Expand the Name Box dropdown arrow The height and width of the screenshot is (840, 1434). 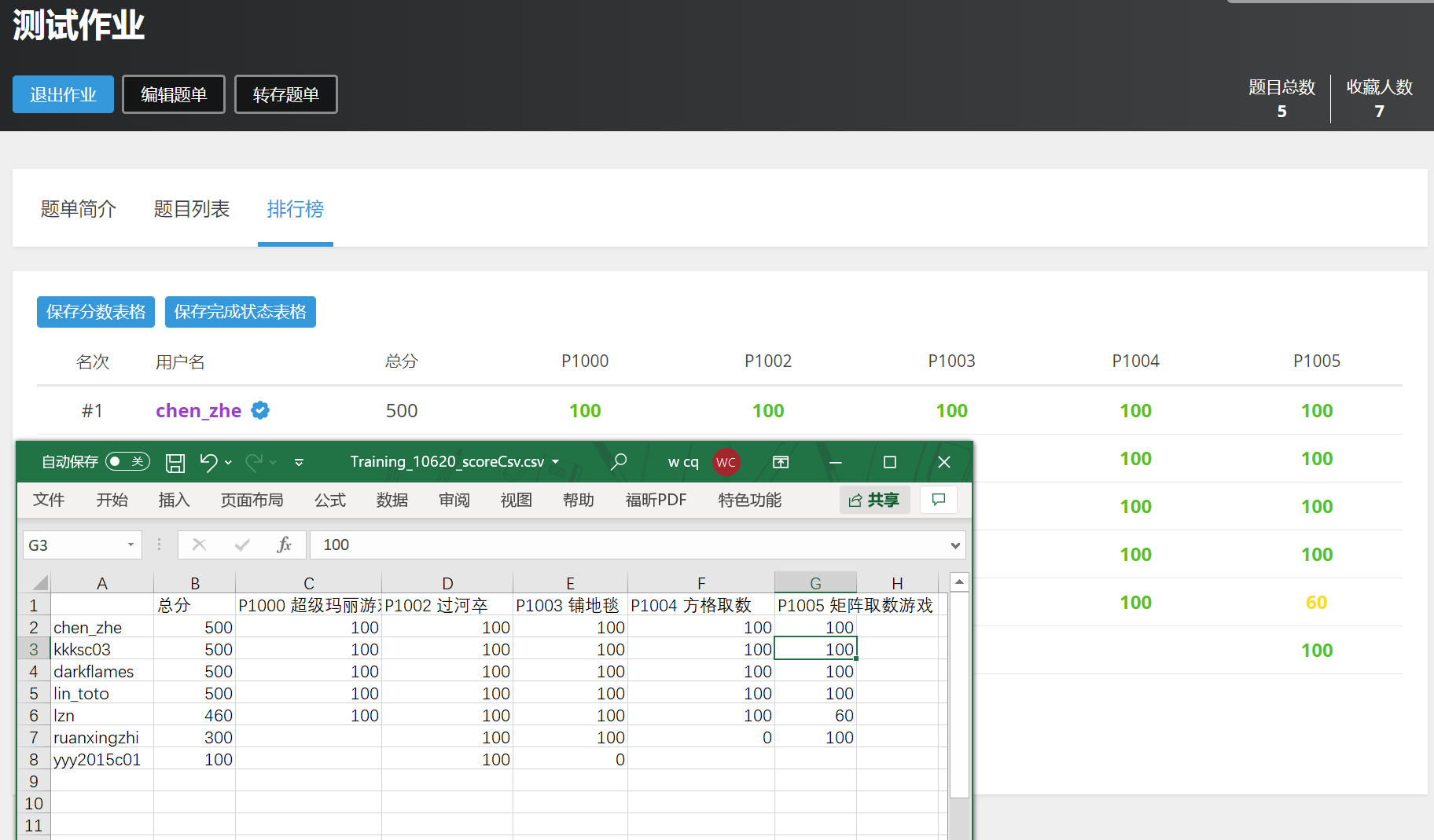(131, 545)
